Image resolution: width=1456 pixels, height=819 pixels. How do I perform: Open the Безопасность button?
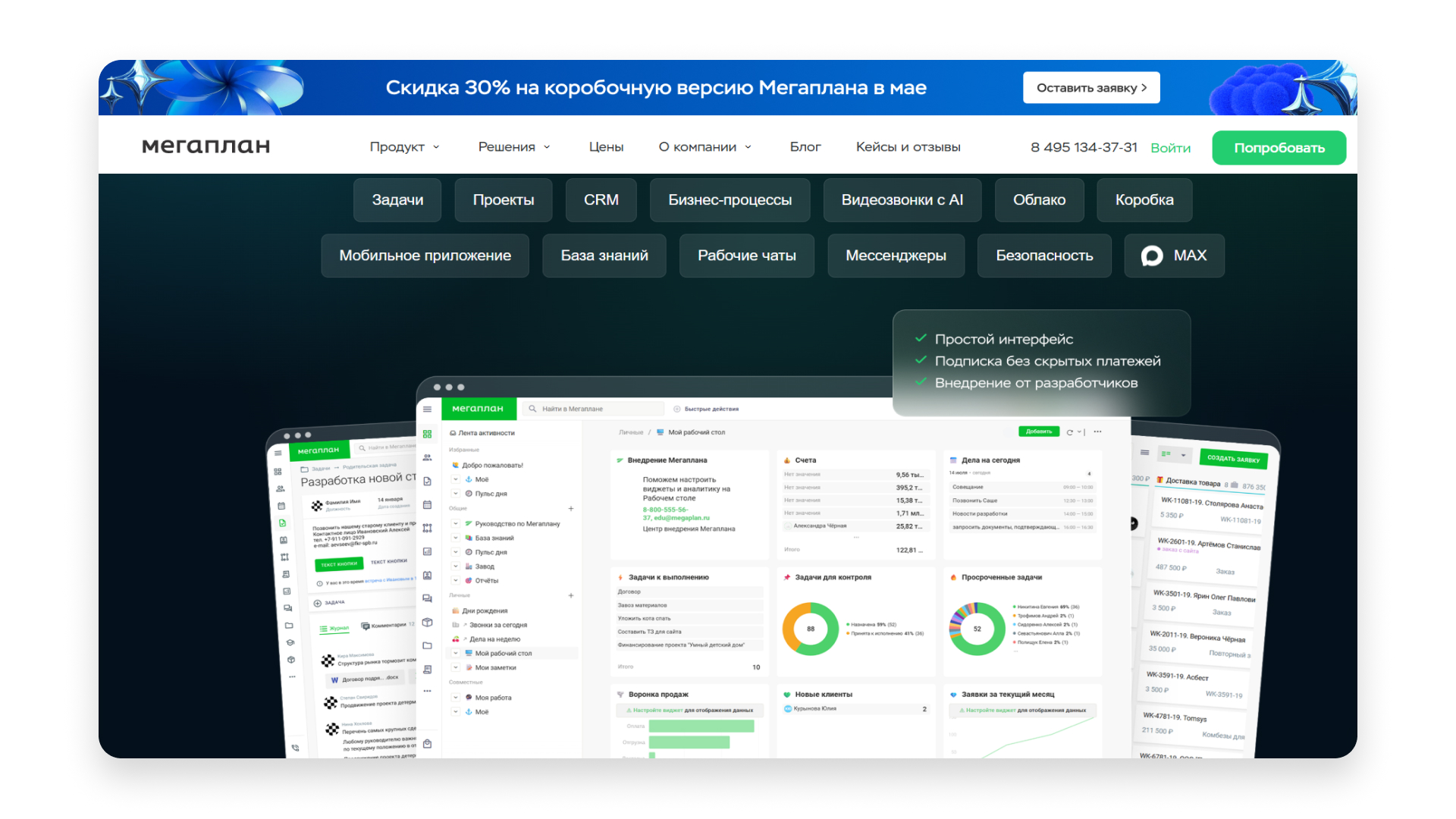click(1044, 256)
